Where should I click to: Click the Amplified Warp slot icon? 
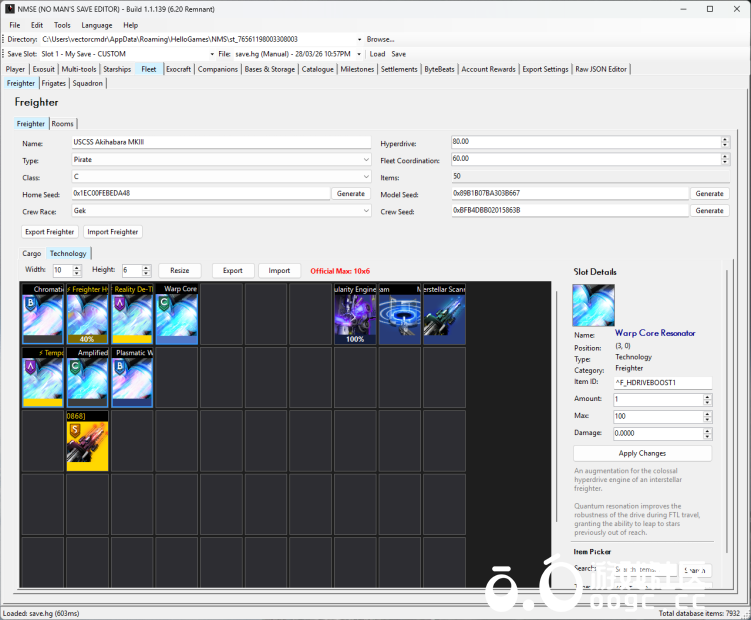88,382
